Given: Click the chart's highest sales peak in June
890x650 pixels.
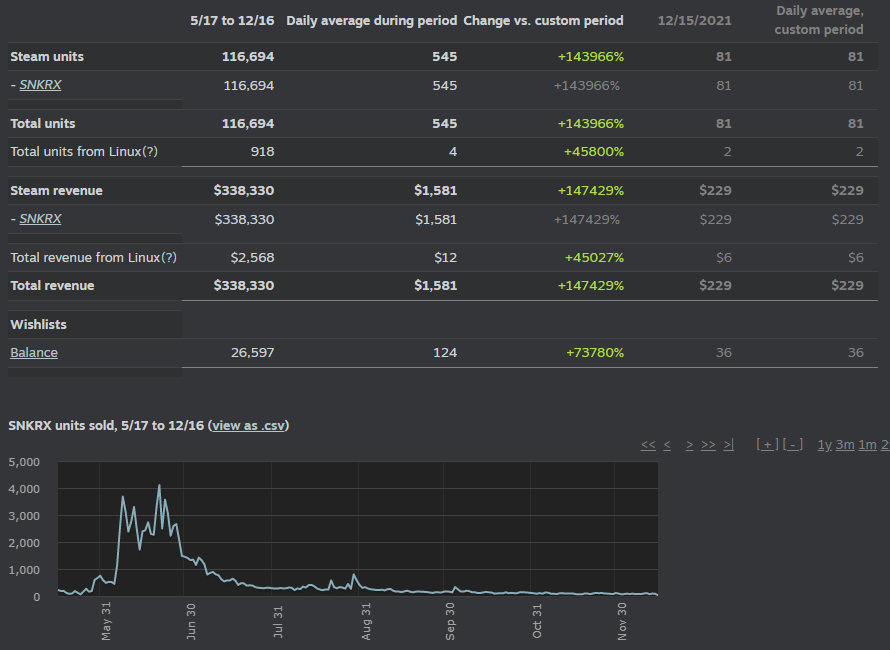Looking at the screenshot, I should 159,485.
